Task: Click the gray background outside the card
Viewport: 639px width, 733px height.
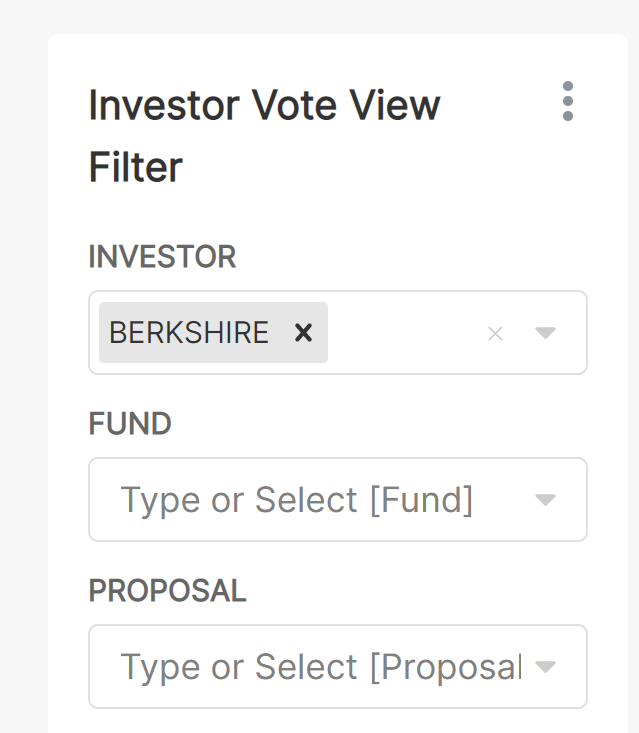Action: coord(22,400)
